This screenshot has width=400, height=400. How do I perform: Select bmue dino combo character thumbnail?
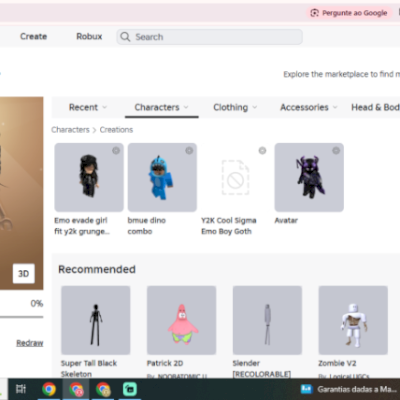pyautogui.click(x=162, y=177)
